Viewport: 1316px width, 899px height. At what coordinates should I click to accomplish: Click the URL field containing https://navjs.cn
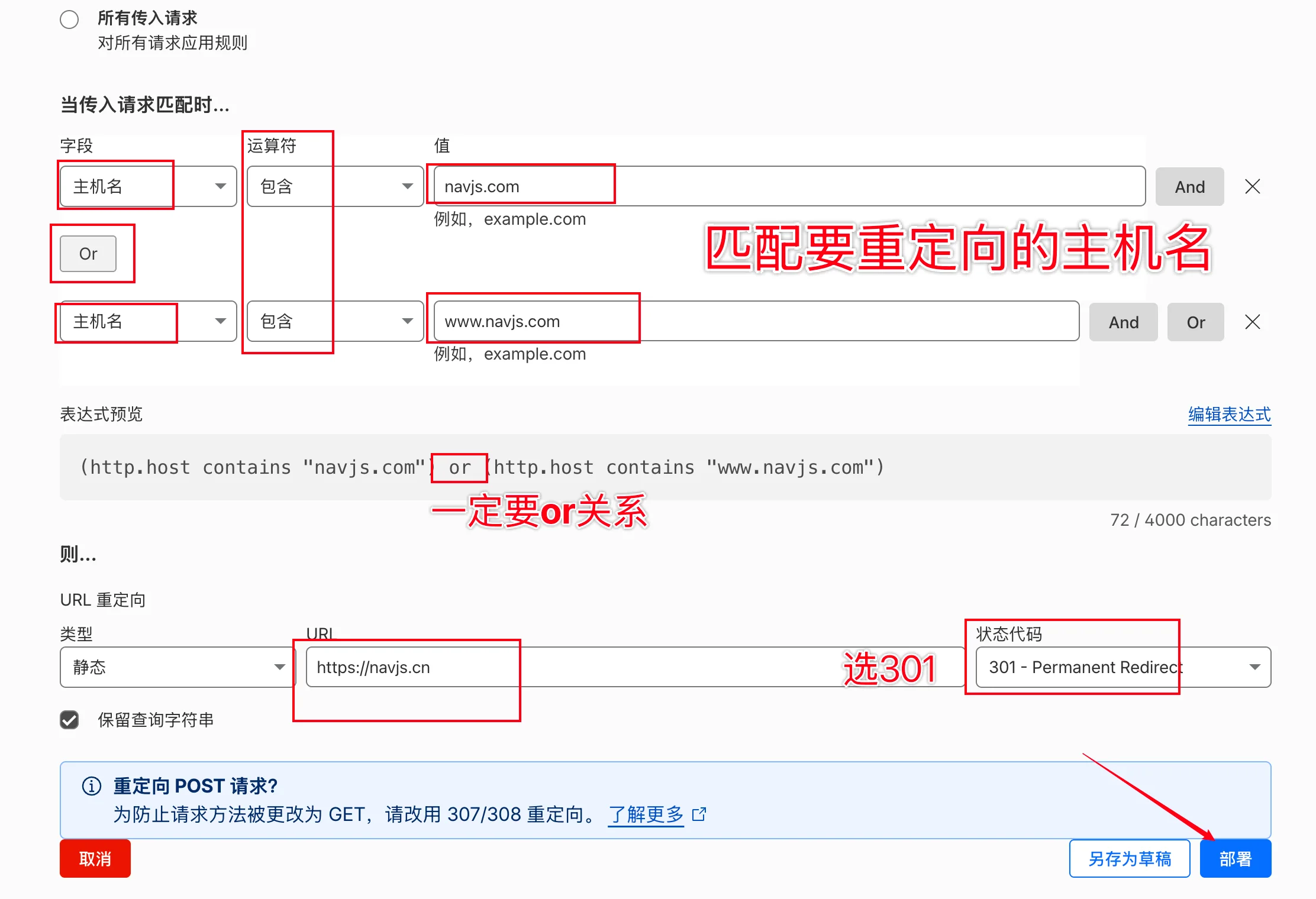[636, 667]
